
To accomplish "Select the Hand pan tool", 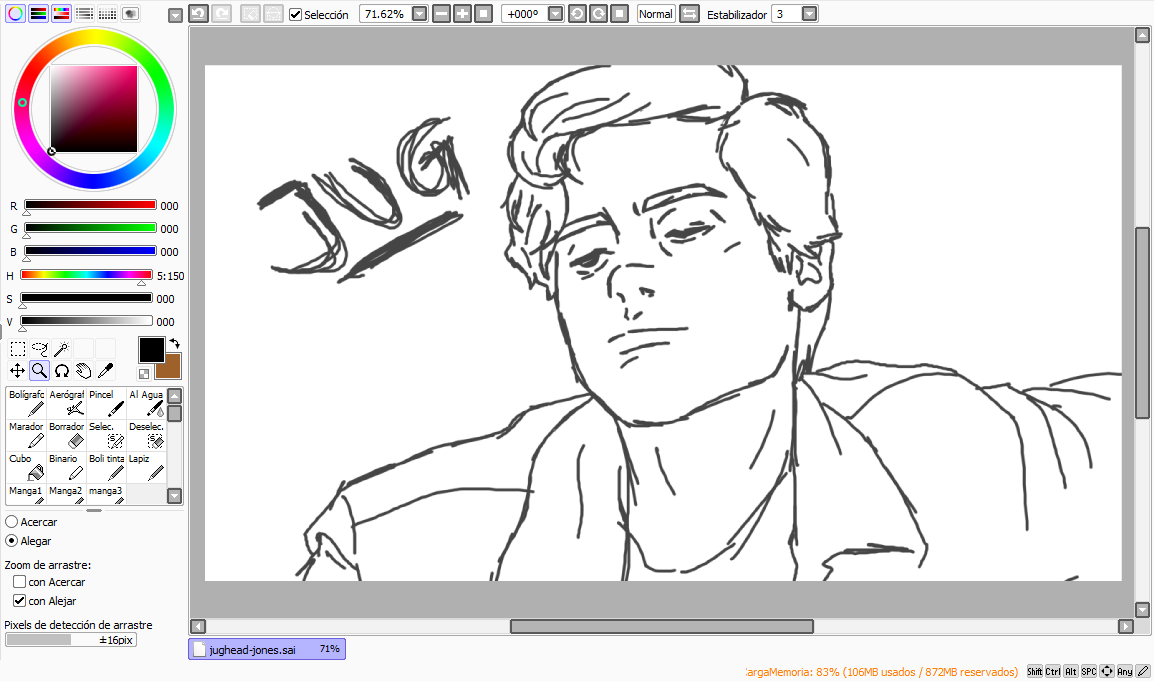I will 84,371.
